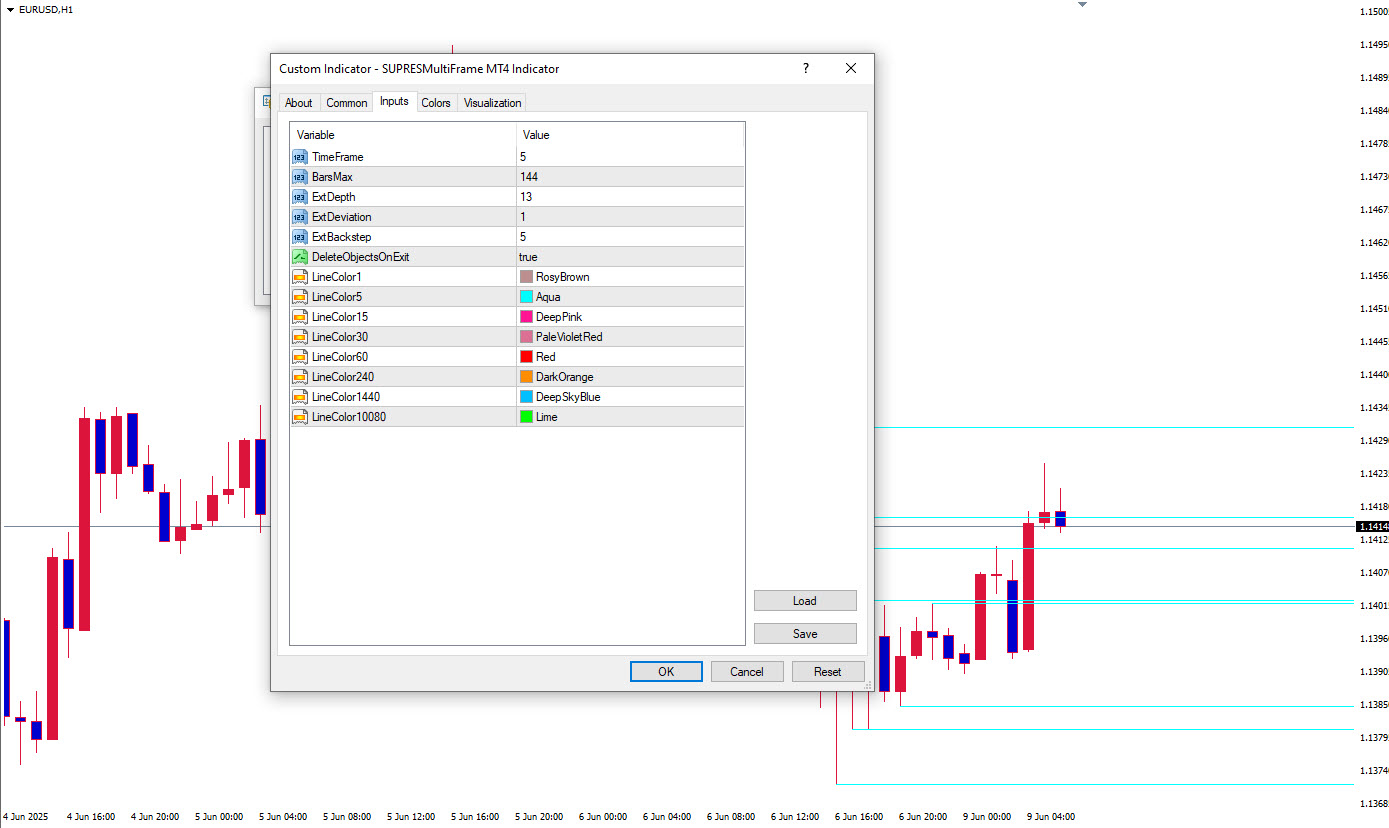Click the TimeFrame value 5 cell
Viewport: 1389px width, 828px height.
(x=630, y=157)
